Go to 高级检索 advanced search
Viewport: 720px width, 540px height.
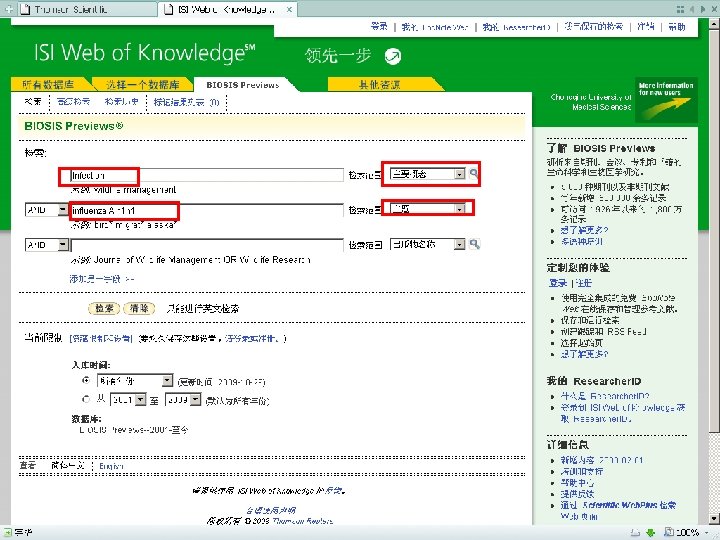tap(73, 101)
